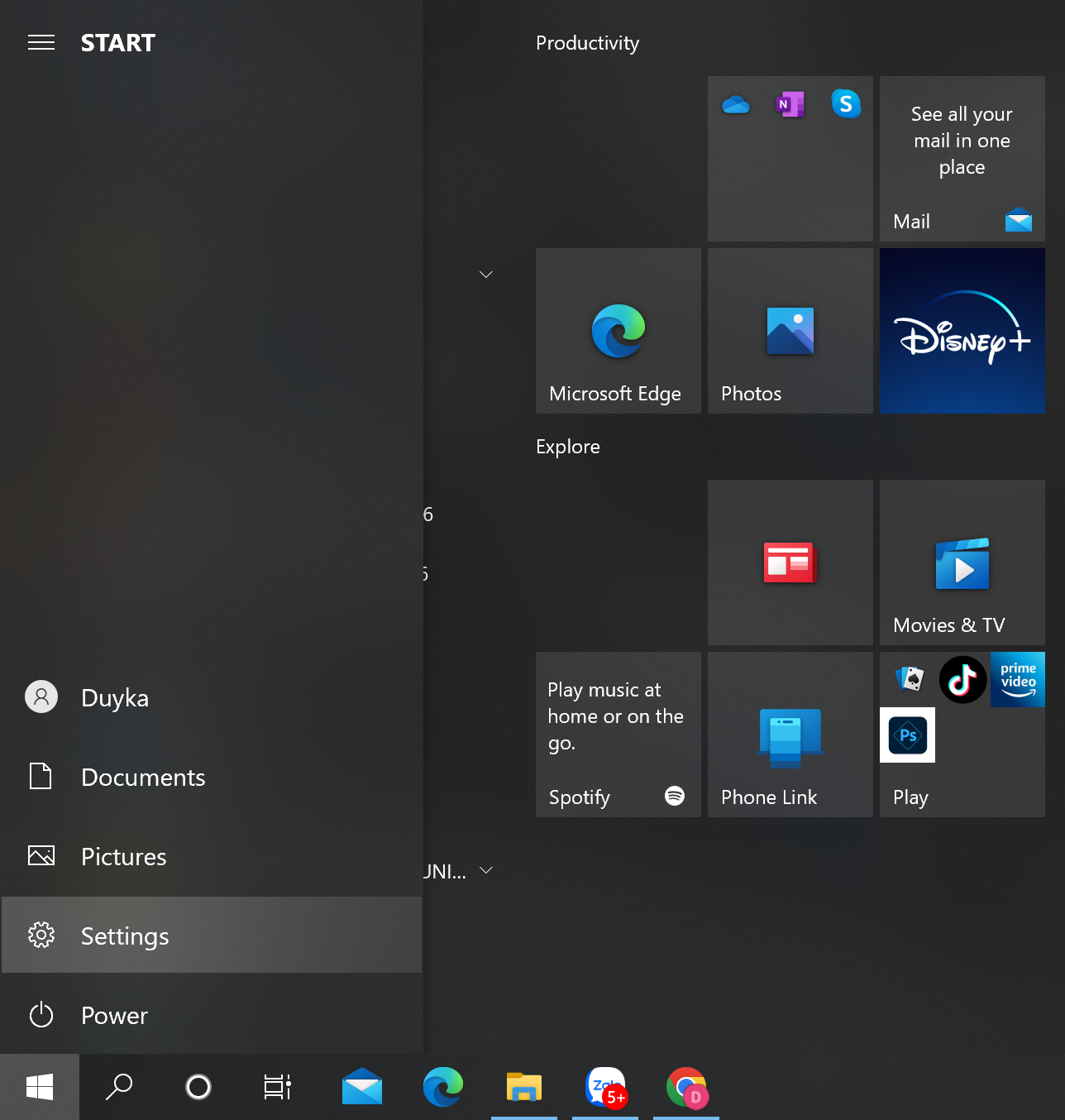1065x1120 pixels.
Task: Open Edge browser from taskbar
Action: pyautogui.click(x=443, y=1087)
